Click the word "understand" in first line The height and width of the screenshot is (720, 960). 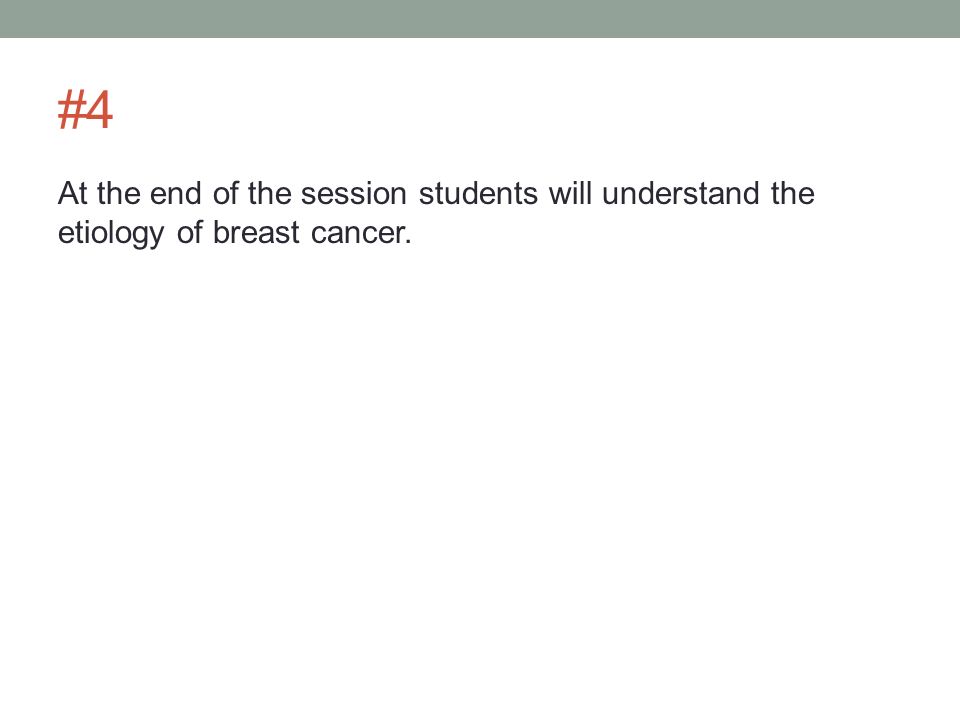point(680,193)
